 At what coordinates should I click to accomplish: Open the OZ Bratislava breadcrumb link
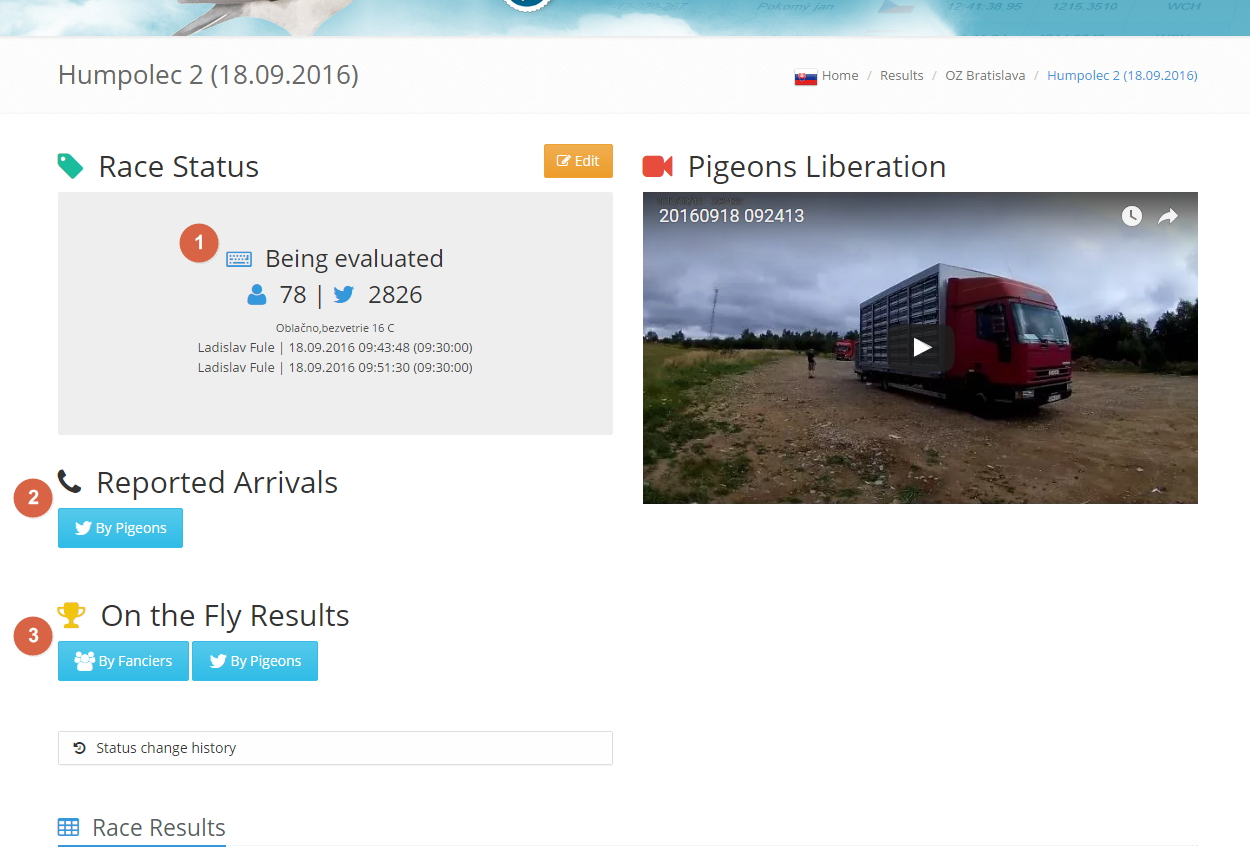[x=985, y=76]
